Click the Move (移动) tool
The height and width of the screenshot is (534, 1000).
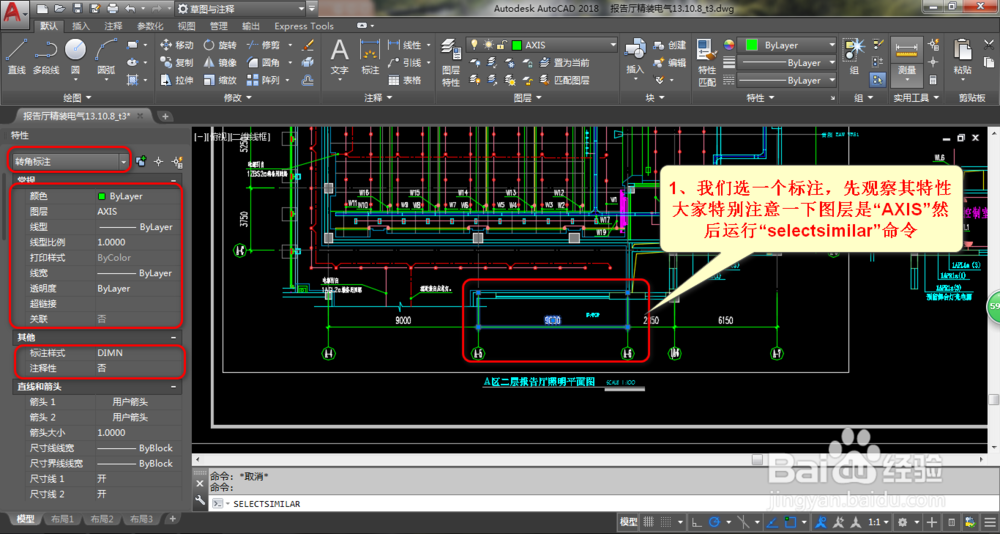(177, 45)
